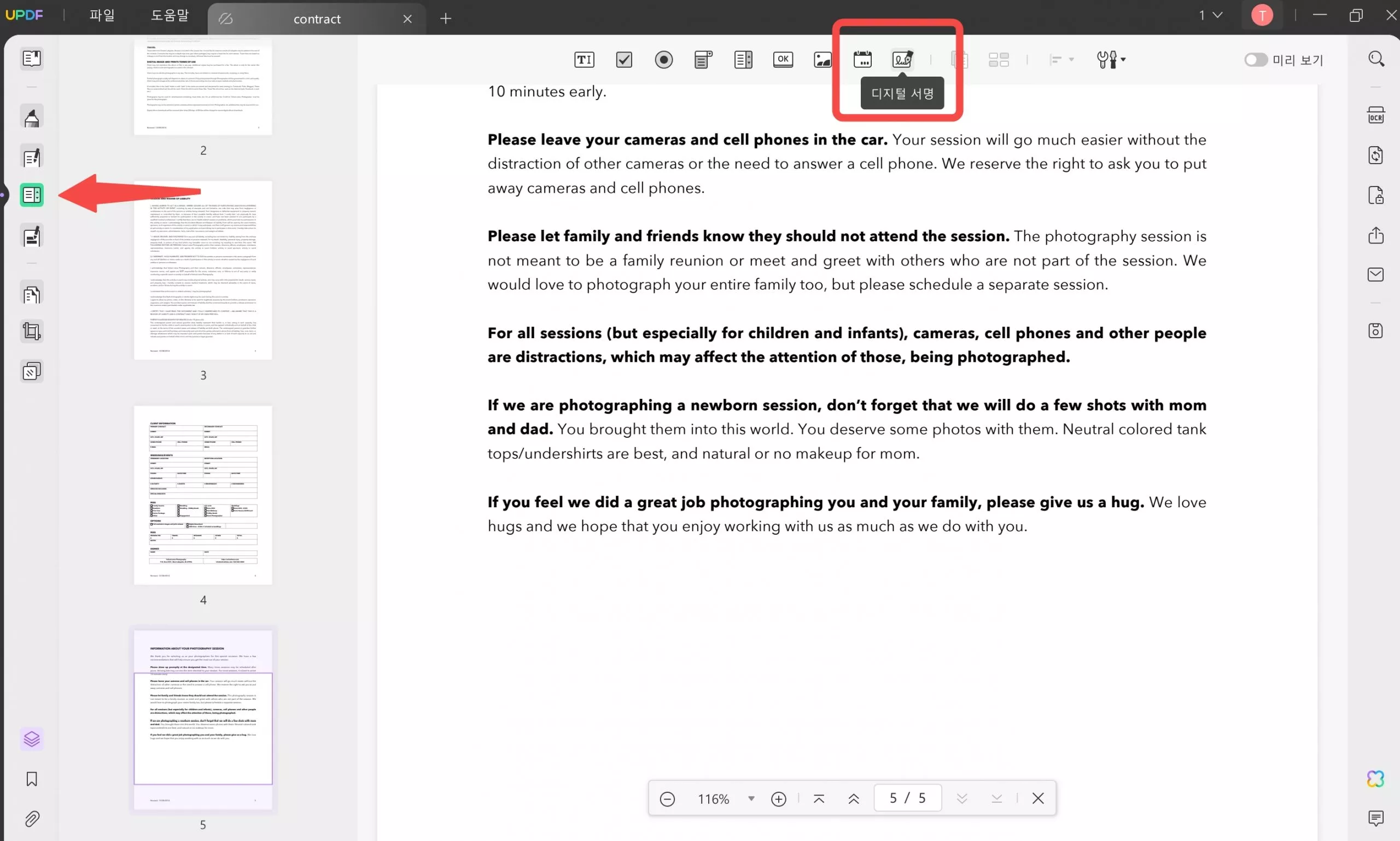This screenshot has height=841, width=1400.
Task: Select page 5 thumbnail
Action: click(203, 720)
